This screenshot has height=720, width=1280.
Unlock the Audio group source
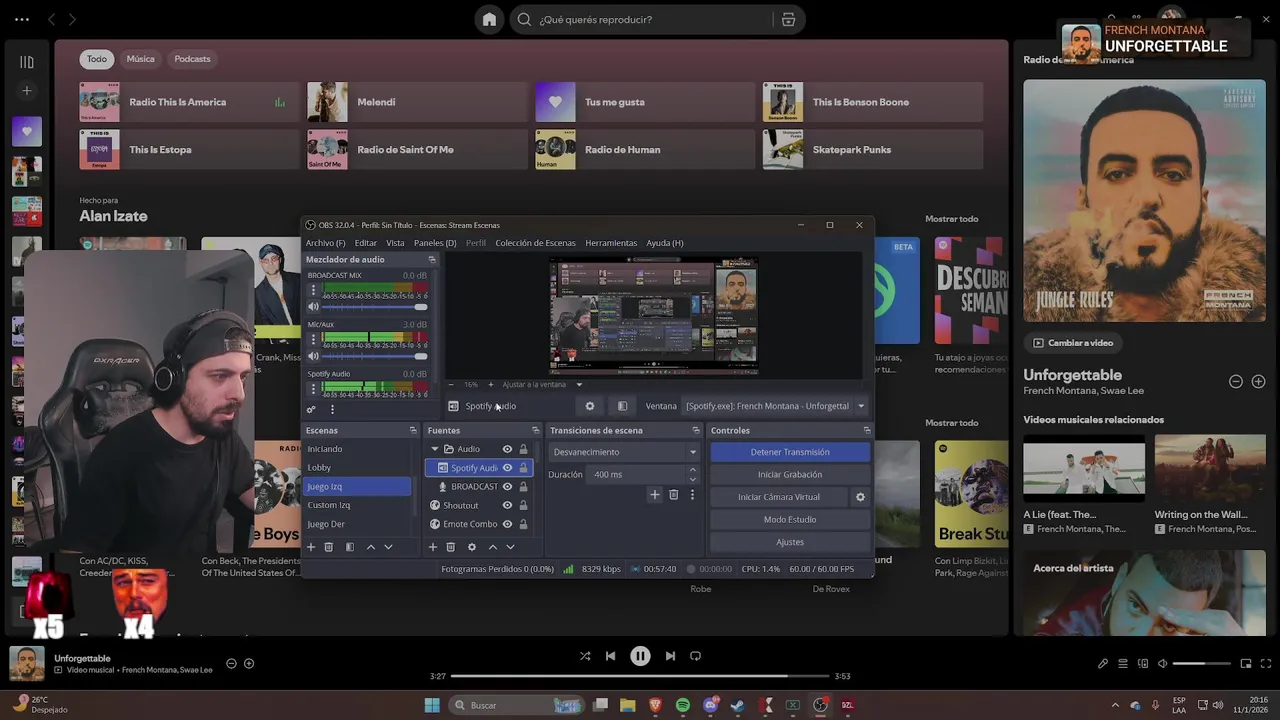pyautogui.click(x=523, y=449)
